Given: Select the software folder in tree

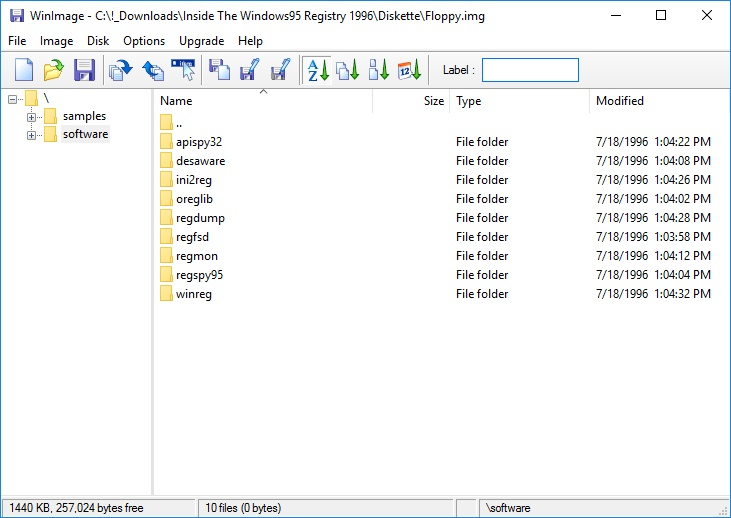Looking at the screenshot, I should 85,134.
